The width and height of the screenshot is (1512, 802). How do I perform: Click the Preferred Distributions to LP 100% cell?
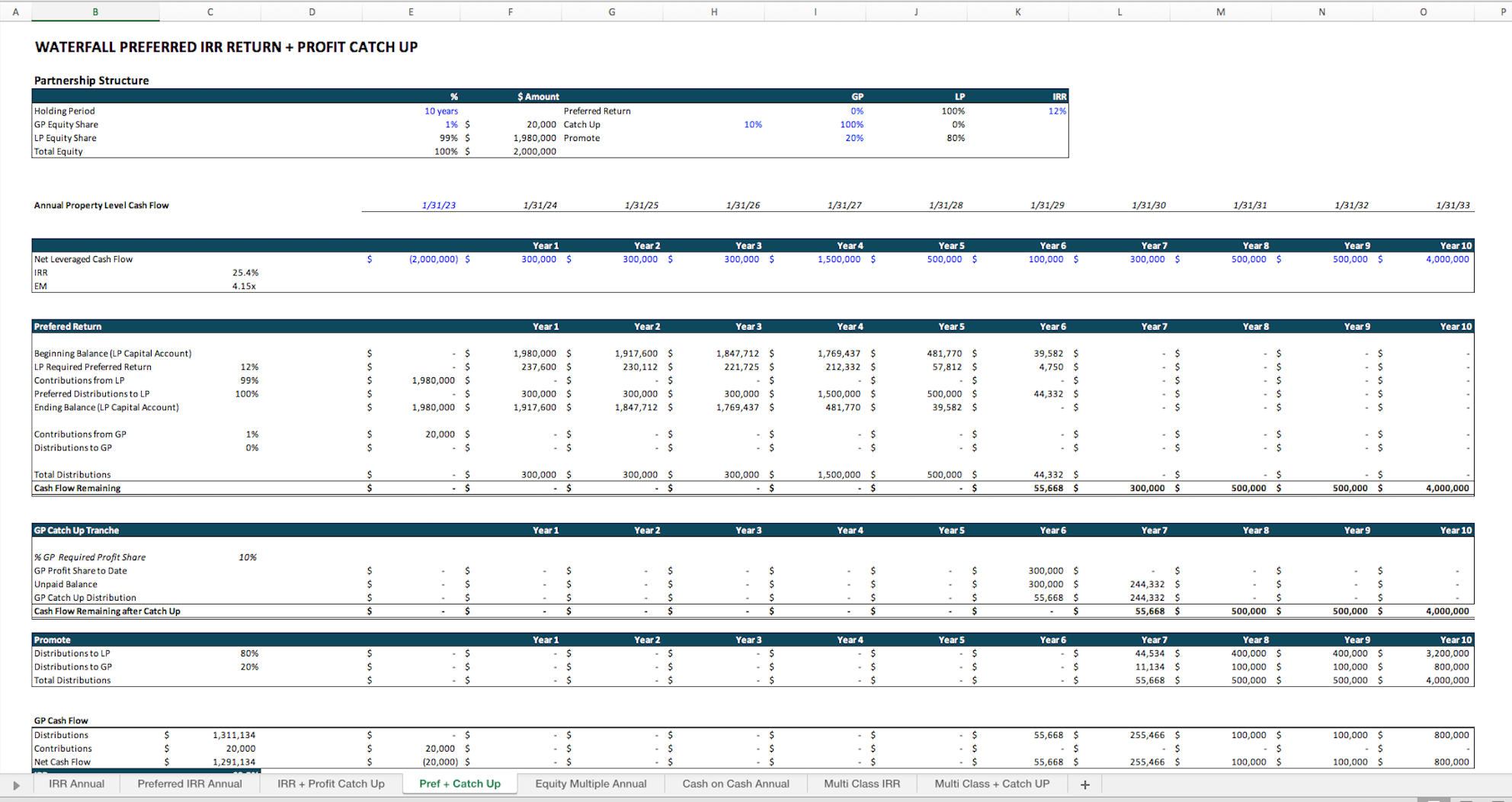[247, 394]
